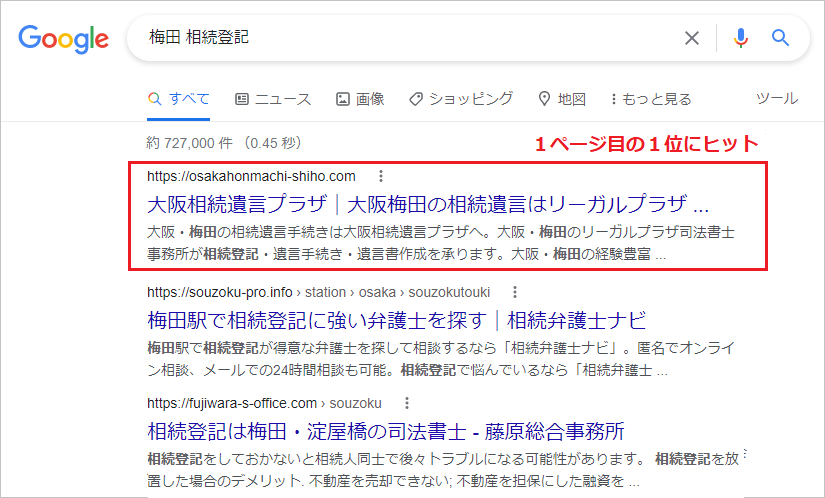Open 相続登記は梅田・淀屋橋の司法書士 result link
Image resolution: width=825 pixels, height=498 pixels.
(386, 432)
